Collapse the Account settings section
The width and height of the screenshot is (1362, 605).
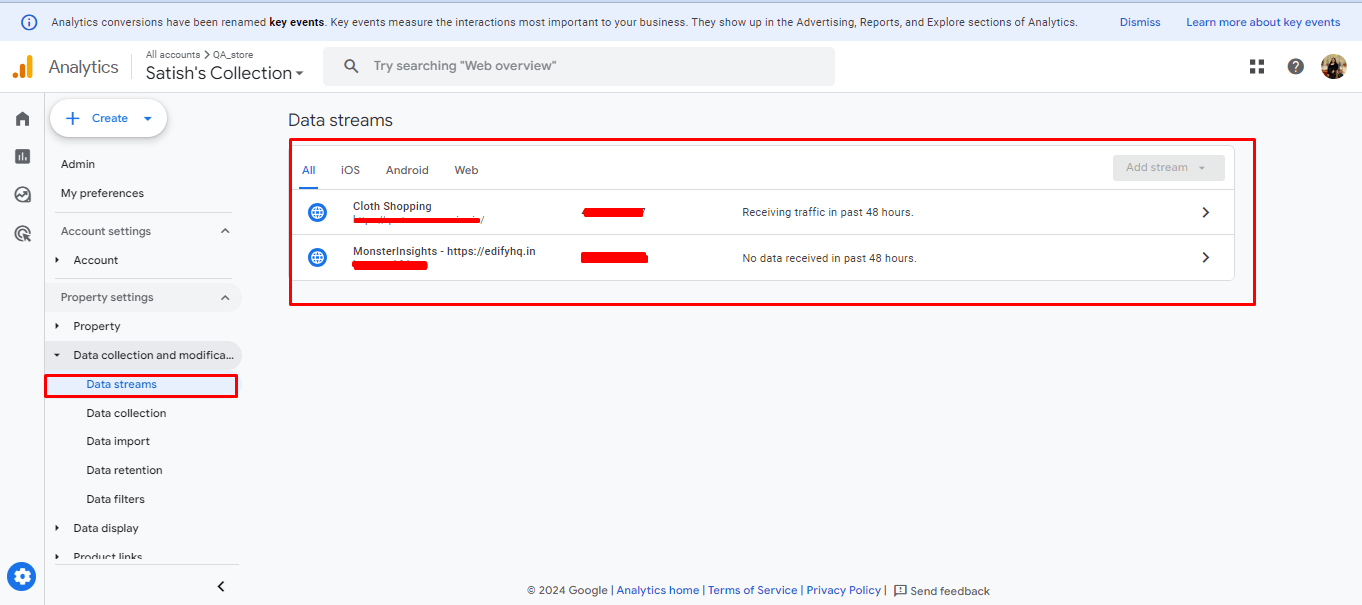tap(225, 231)
